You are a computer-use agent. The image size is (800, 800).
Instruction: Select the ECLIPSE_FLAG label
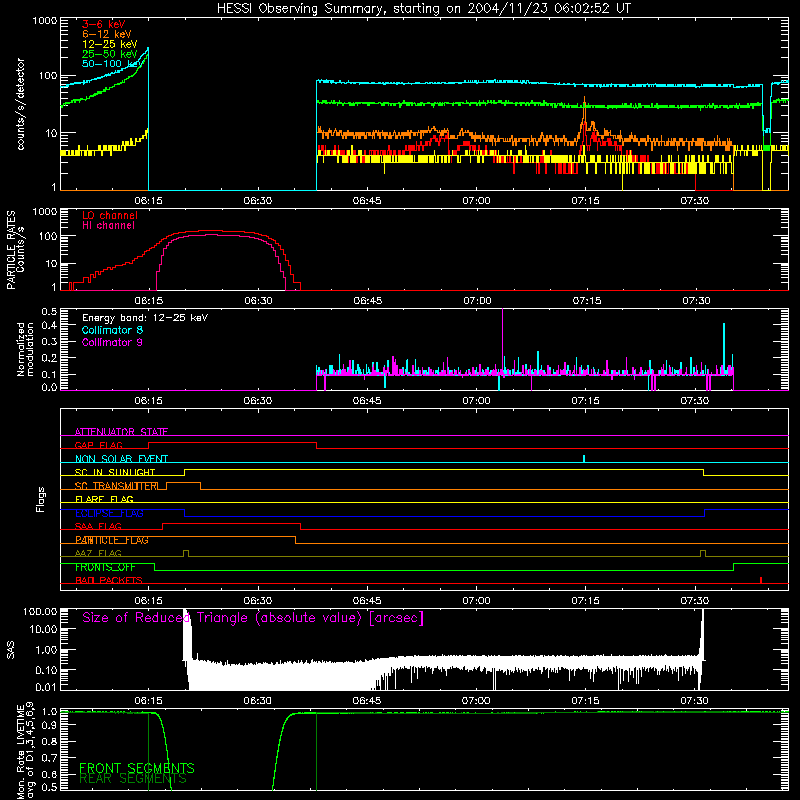[109, 513]
